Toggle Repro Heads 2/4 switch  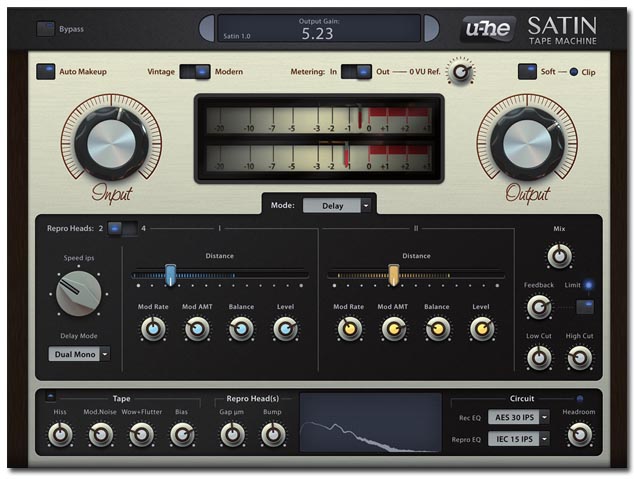click(123, 228)
